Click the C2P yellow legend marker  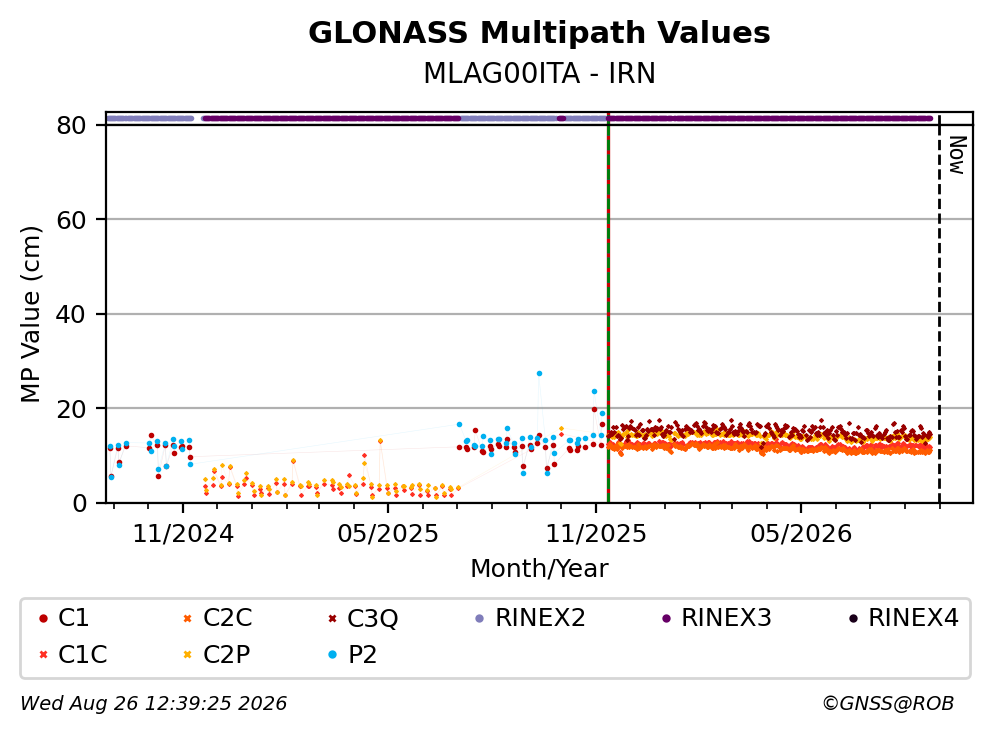(187, 654)
